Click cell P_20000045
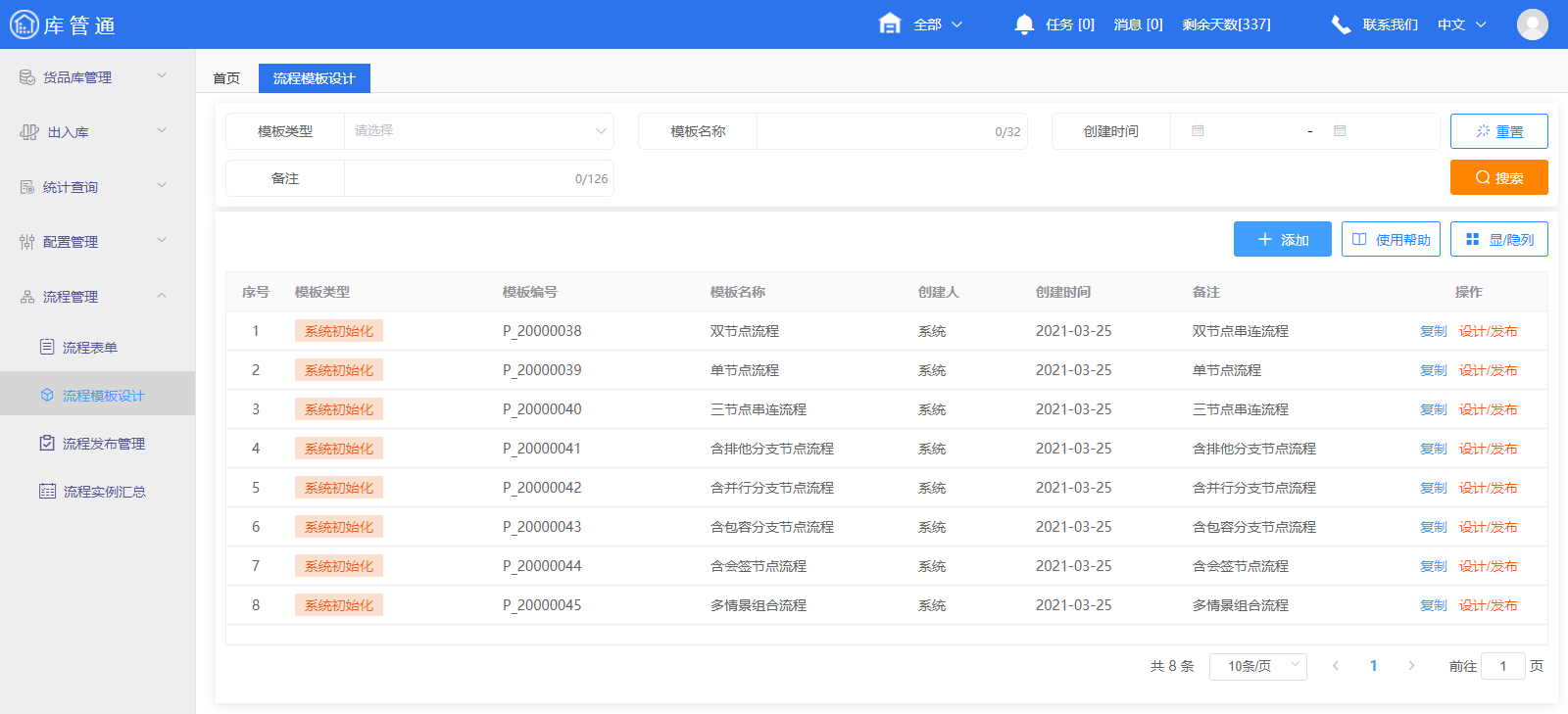 tap(542, 605)
